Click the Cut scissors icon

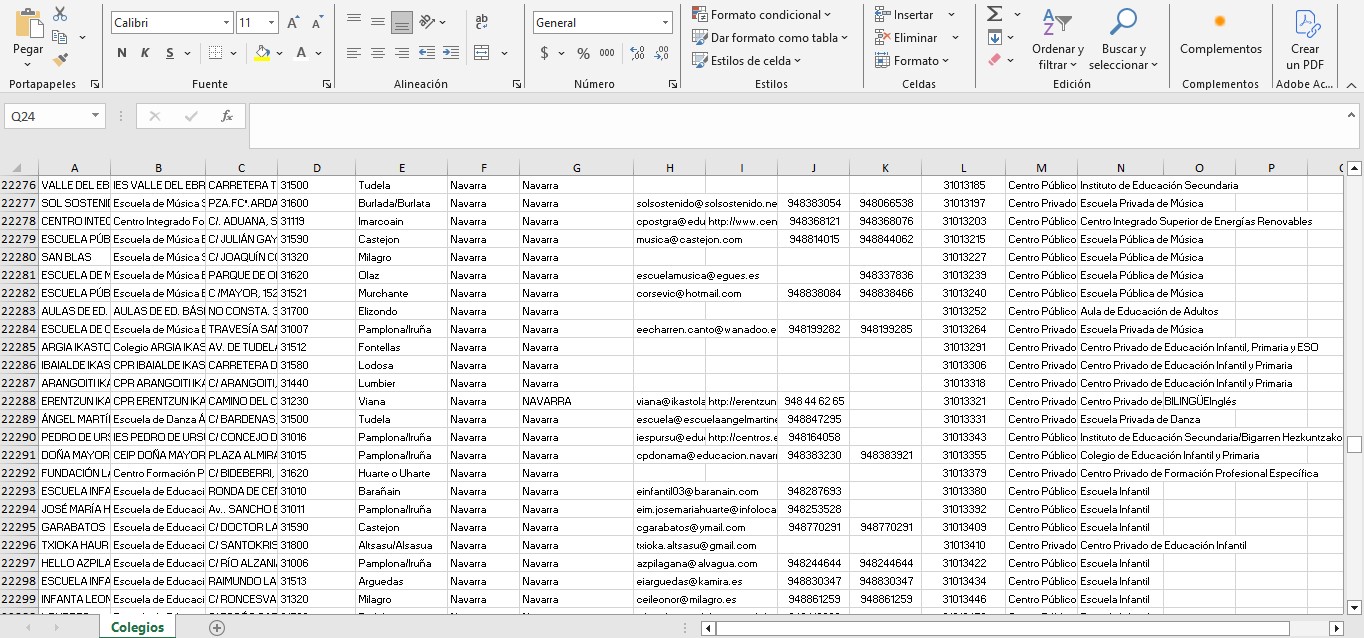[60, 14]
